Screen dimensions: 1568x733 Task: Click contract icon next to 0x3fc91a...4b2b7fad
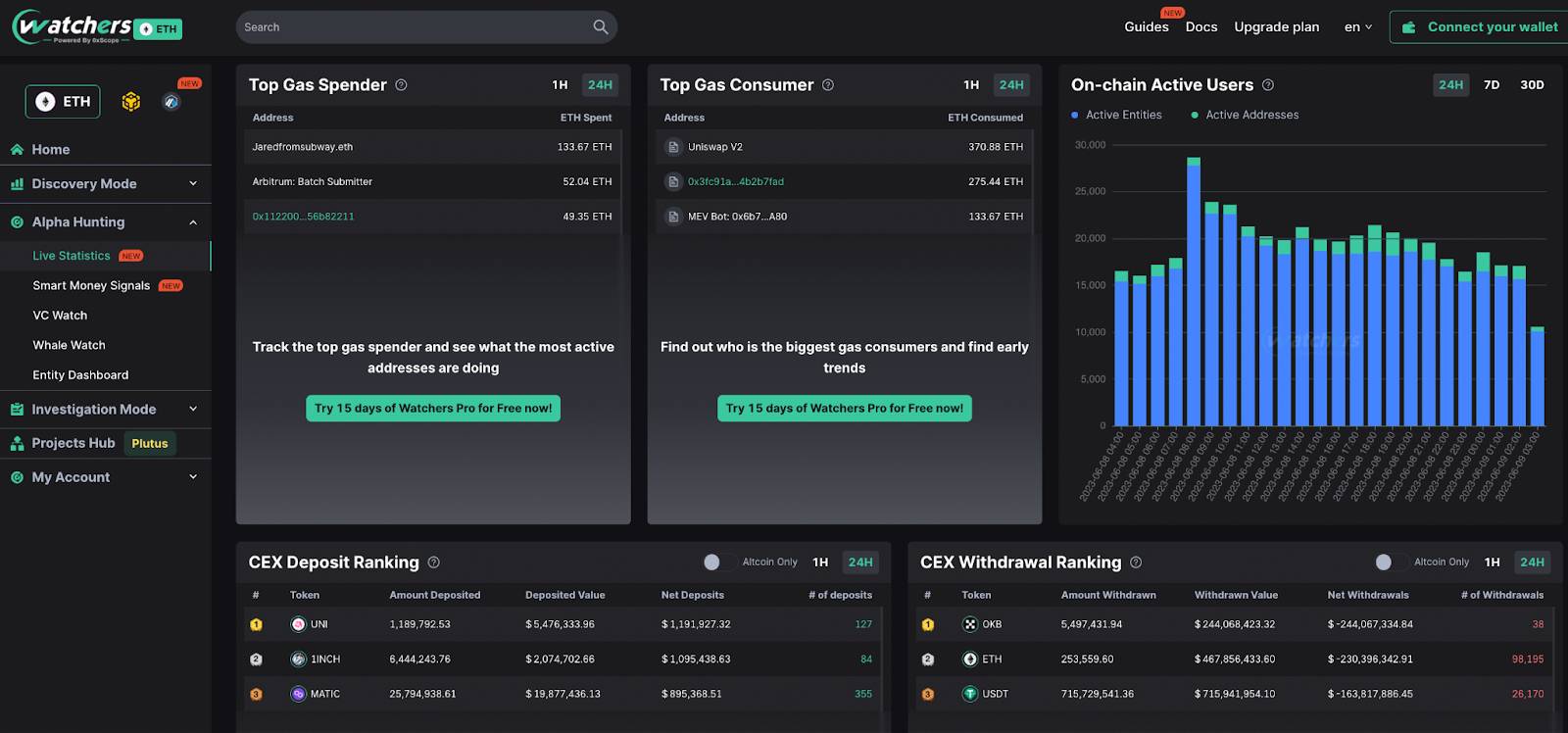pyautogui.click(x=673, y=181)
